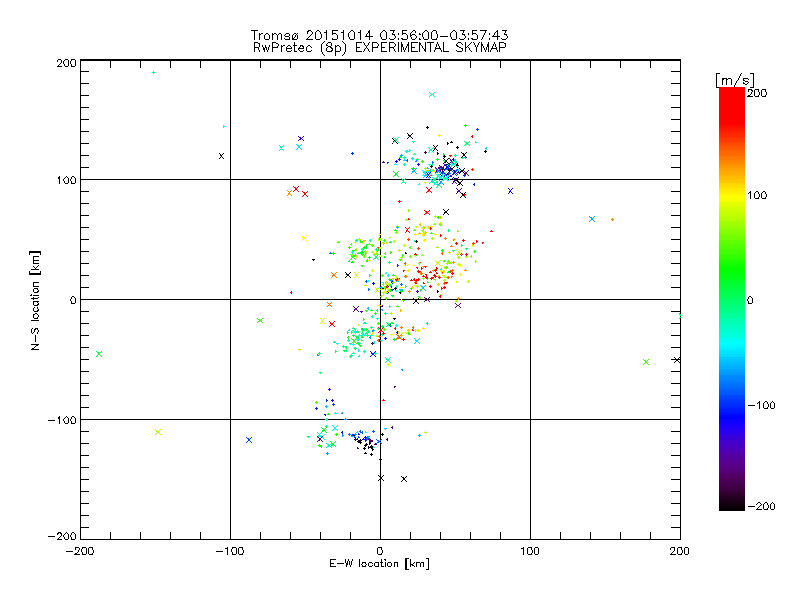Click the small red dot left of plot center
Image resolution: width=800 pixels, height=600 pixels.
(x=291, y=292)
